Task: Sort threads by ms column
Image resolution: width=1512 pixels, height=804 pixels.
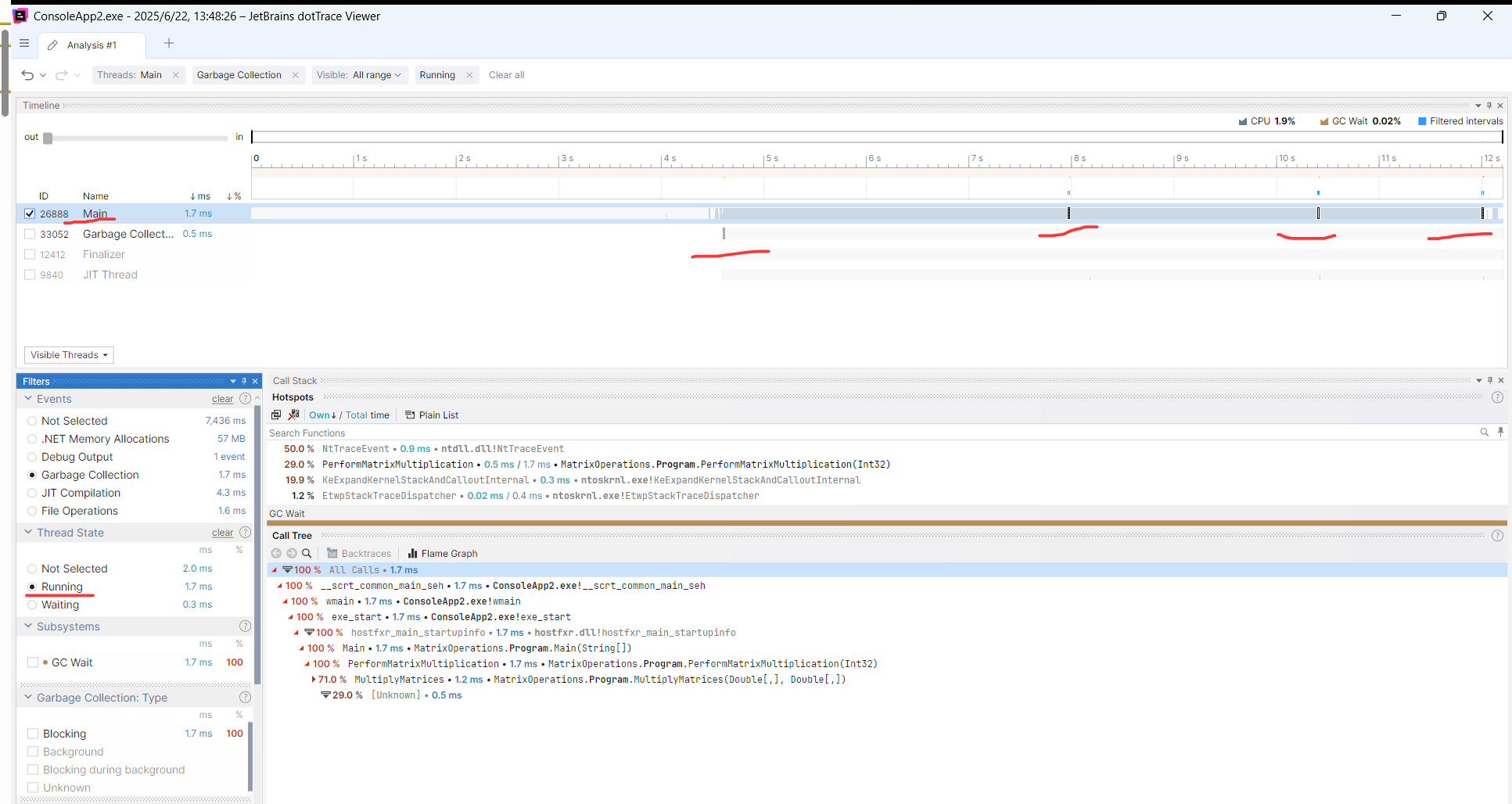Action: click(x=200, y=196)
